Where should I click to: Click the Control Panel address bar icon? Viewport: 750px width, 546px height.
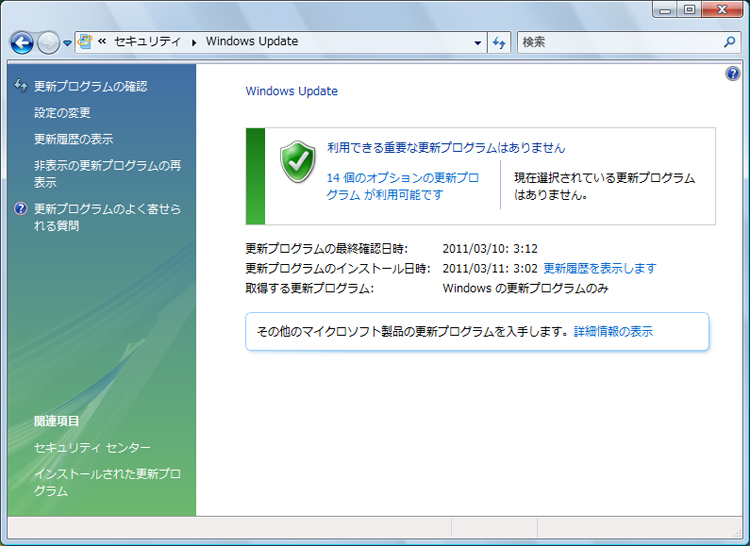point(85,42)
